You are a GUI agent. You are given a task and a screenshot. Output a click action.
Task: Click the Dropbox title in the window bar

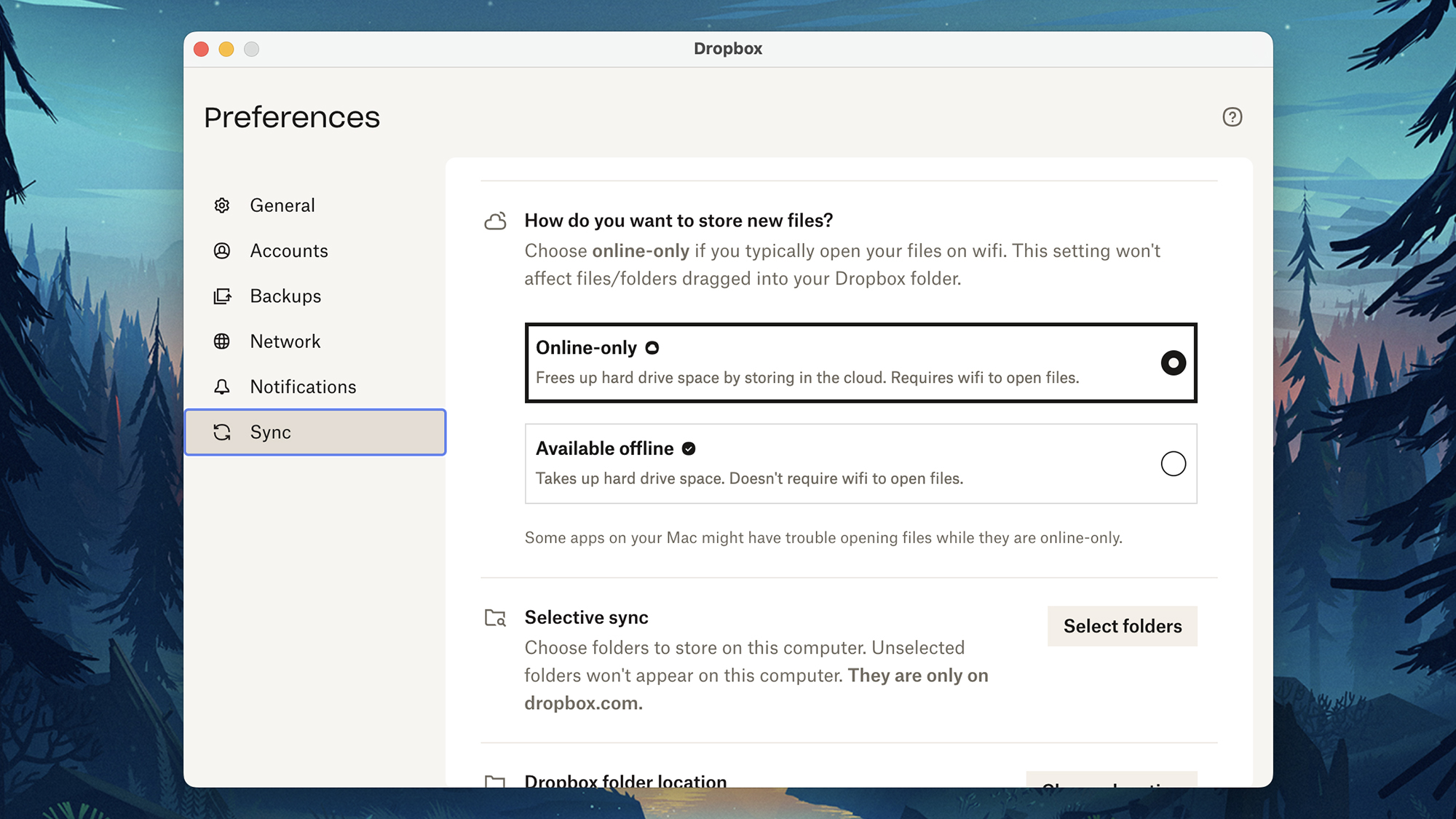click(728, 49)
